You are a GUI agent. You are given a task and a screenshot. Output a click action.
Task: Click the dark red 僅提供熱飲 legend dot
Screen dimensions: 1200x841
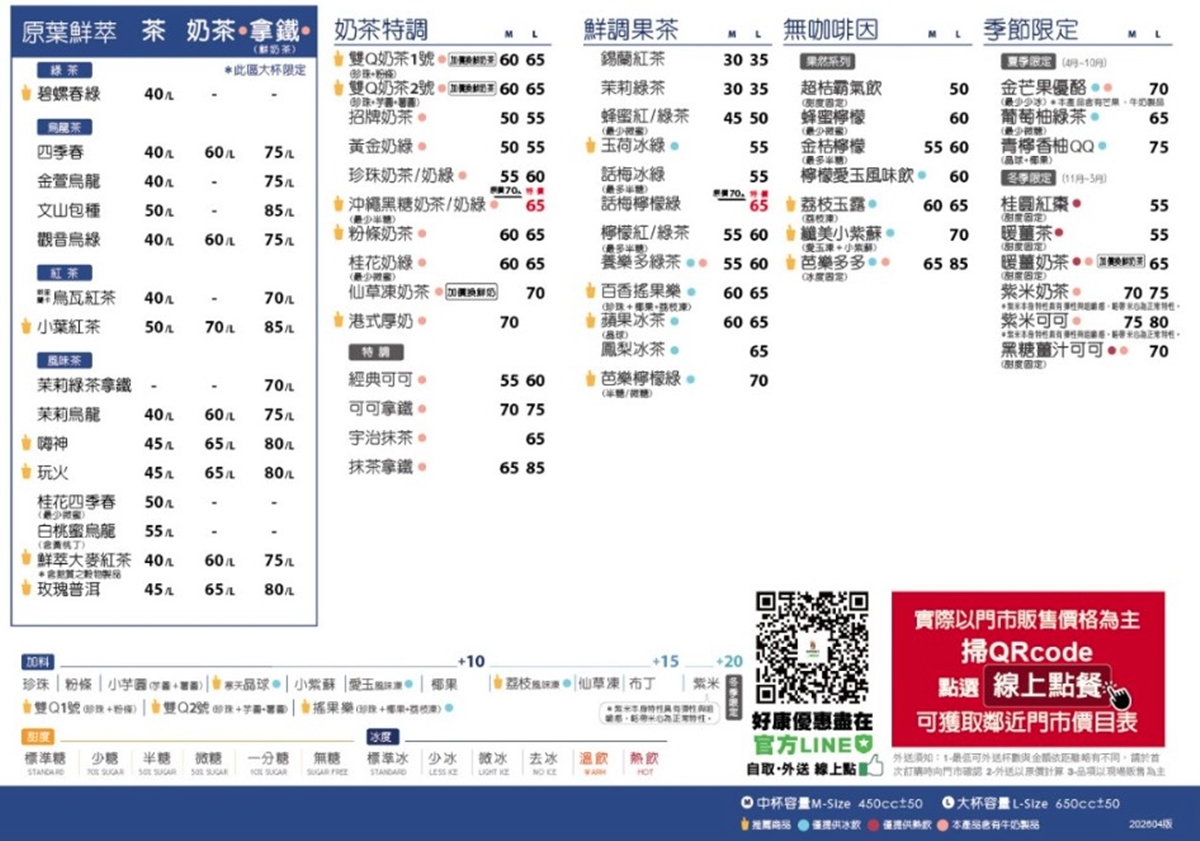coord(872,825)
